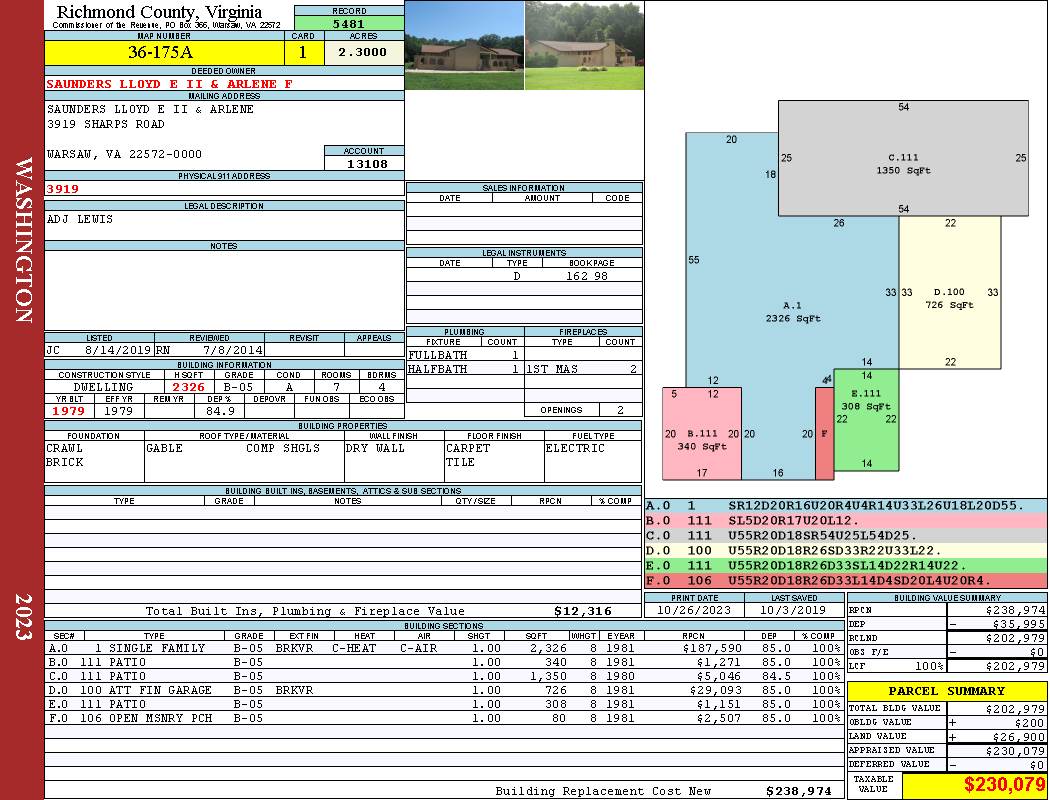Click the DWELLING construction style
The height and width of the screenshot is (800, 1050).
click(104, 387)
